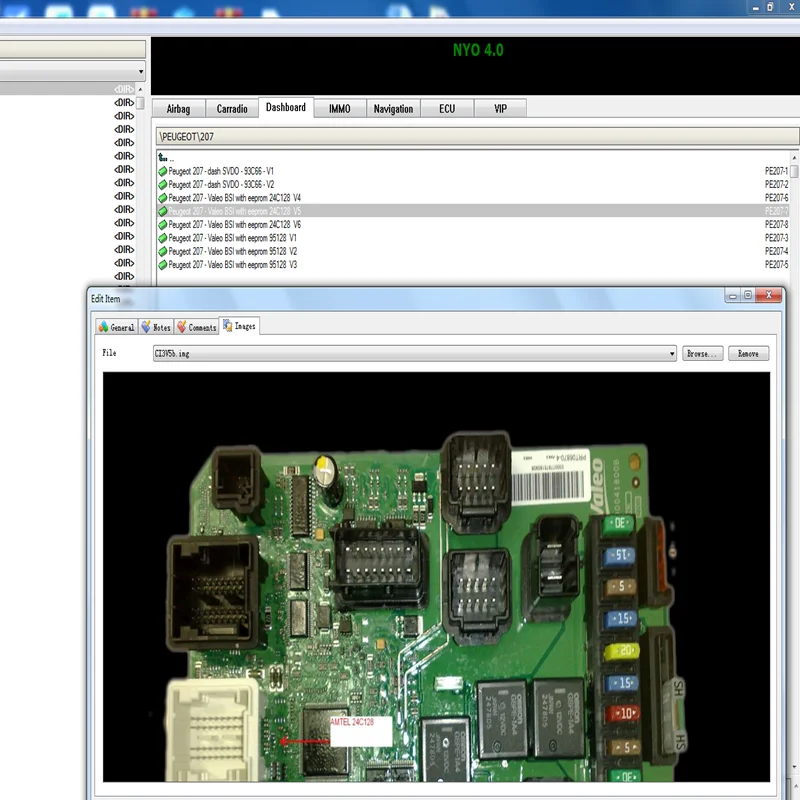
Task: Click the PEUGEOT\207 path field
Action: tap(477, 137)
